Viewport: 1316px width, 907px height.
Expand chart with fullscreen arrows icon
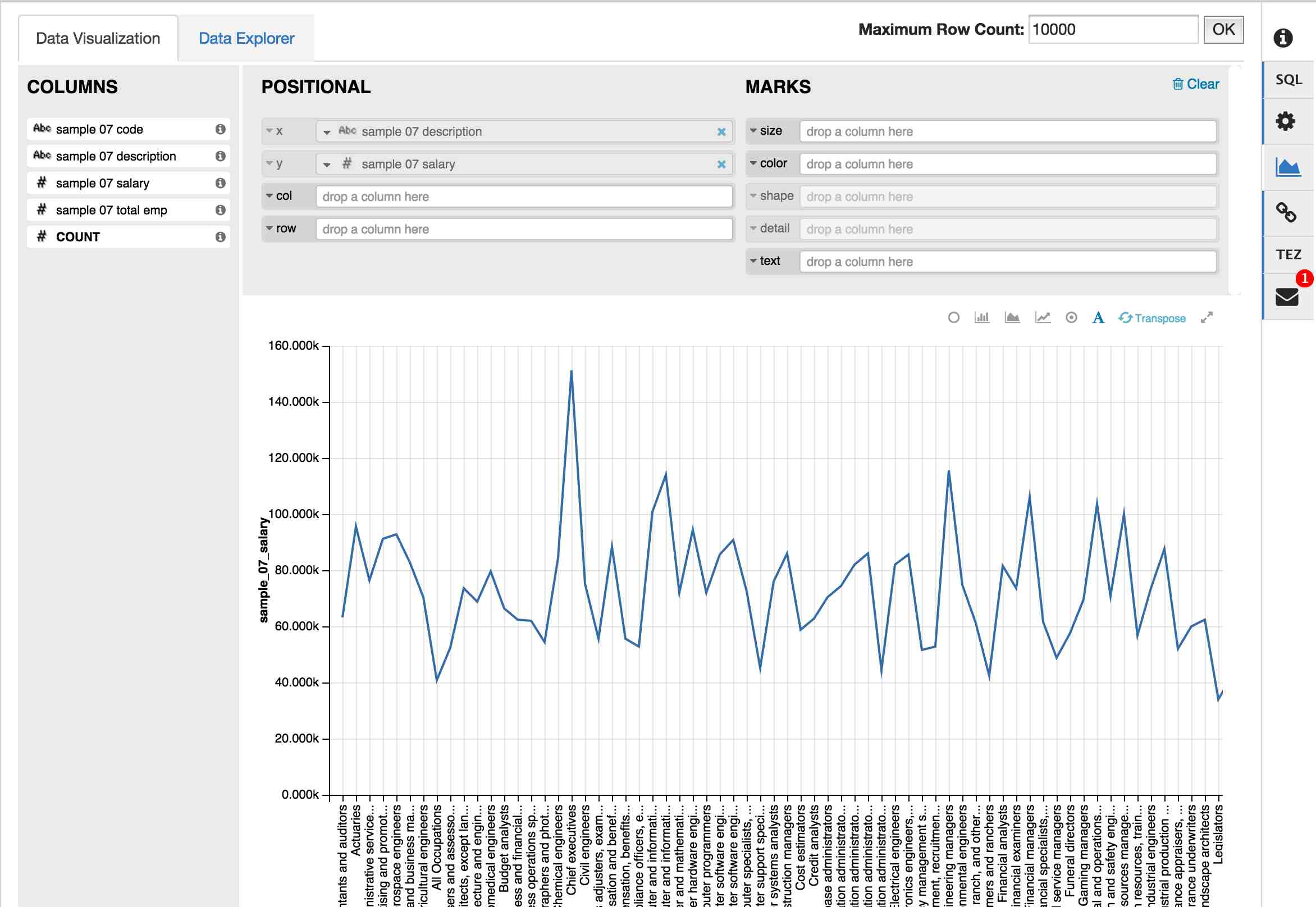pyautogui.click(x=1207, y=318)
